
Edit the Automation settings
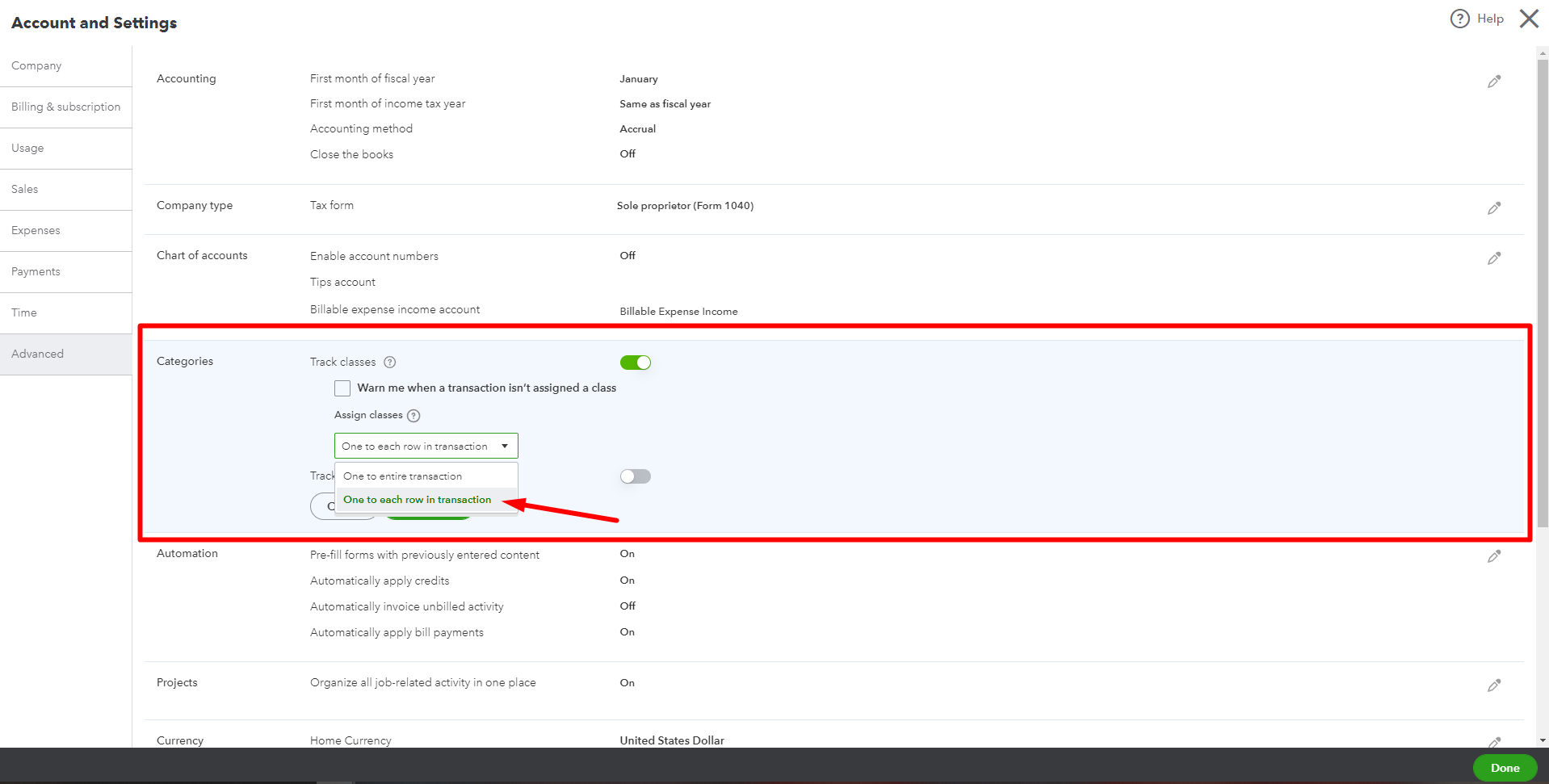click(x=1494, y=556)
